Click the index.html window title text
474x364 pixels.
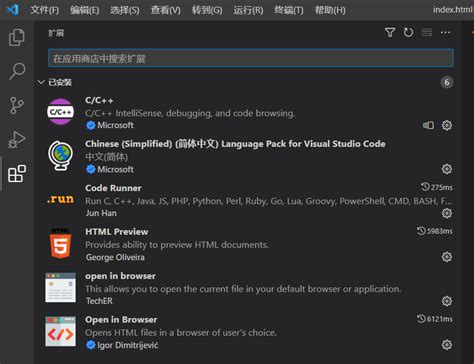pos(453,10)
